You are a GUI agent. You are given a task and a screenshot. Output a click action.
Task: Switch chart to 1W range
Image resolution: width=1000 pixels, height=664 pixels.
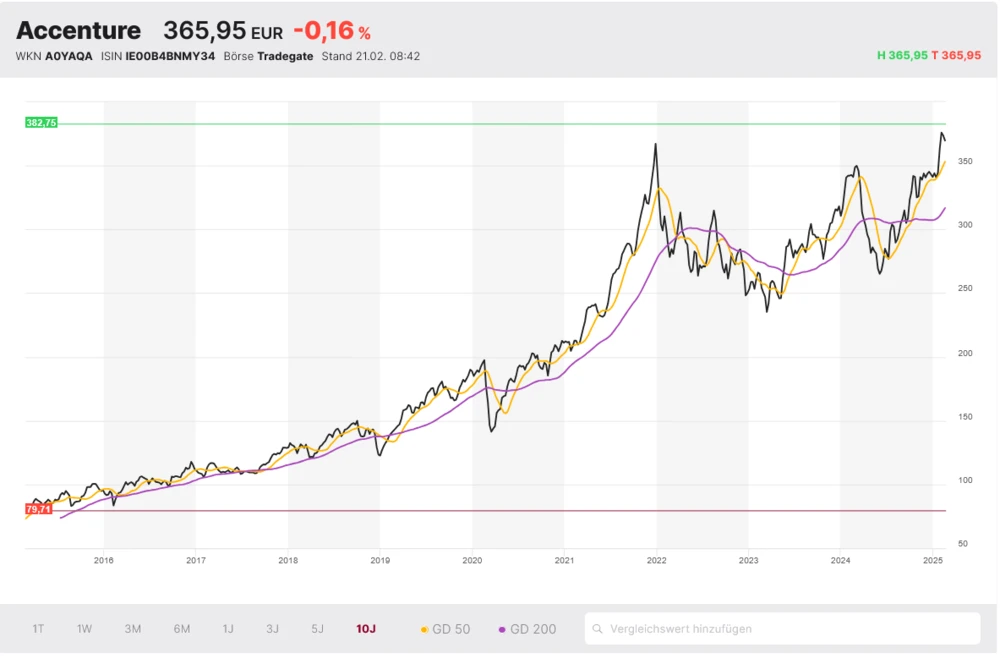pos(85,629)
